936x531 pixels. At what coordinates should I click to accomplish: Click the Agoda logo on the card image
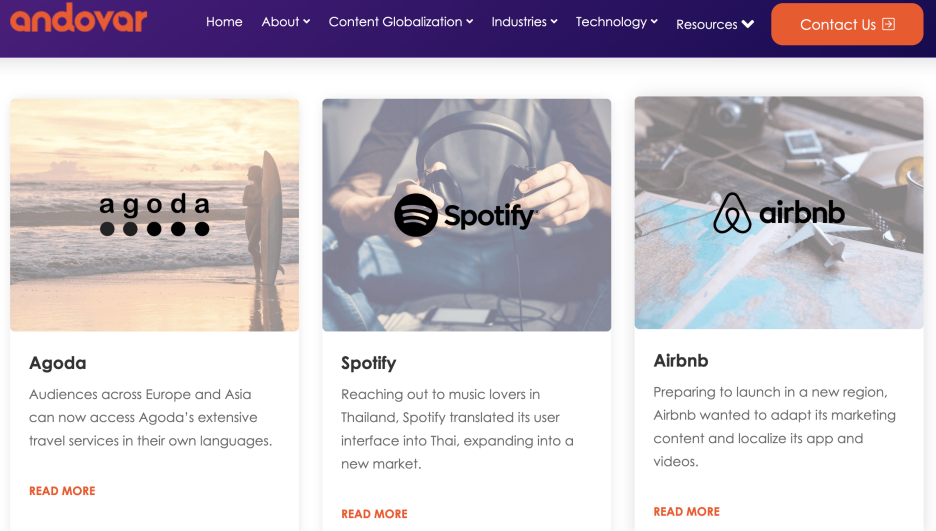pos(154,215)
